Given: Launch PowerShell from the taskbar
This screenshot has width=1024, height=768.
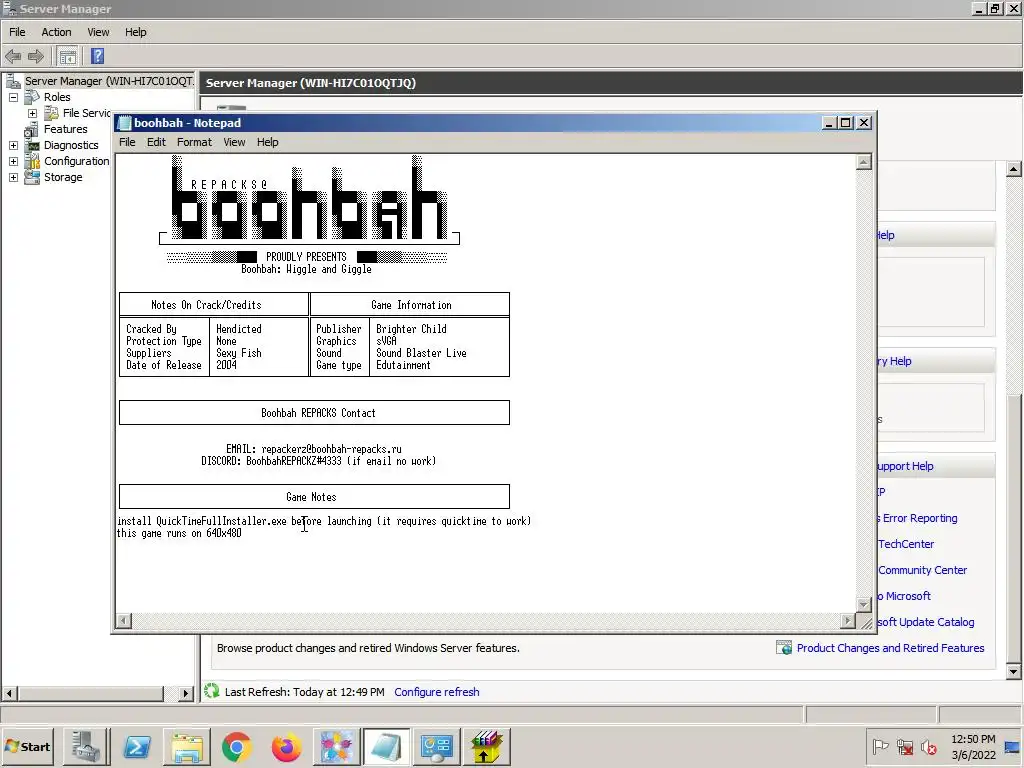Looking at the screenshot, I should tap(136, 747).
